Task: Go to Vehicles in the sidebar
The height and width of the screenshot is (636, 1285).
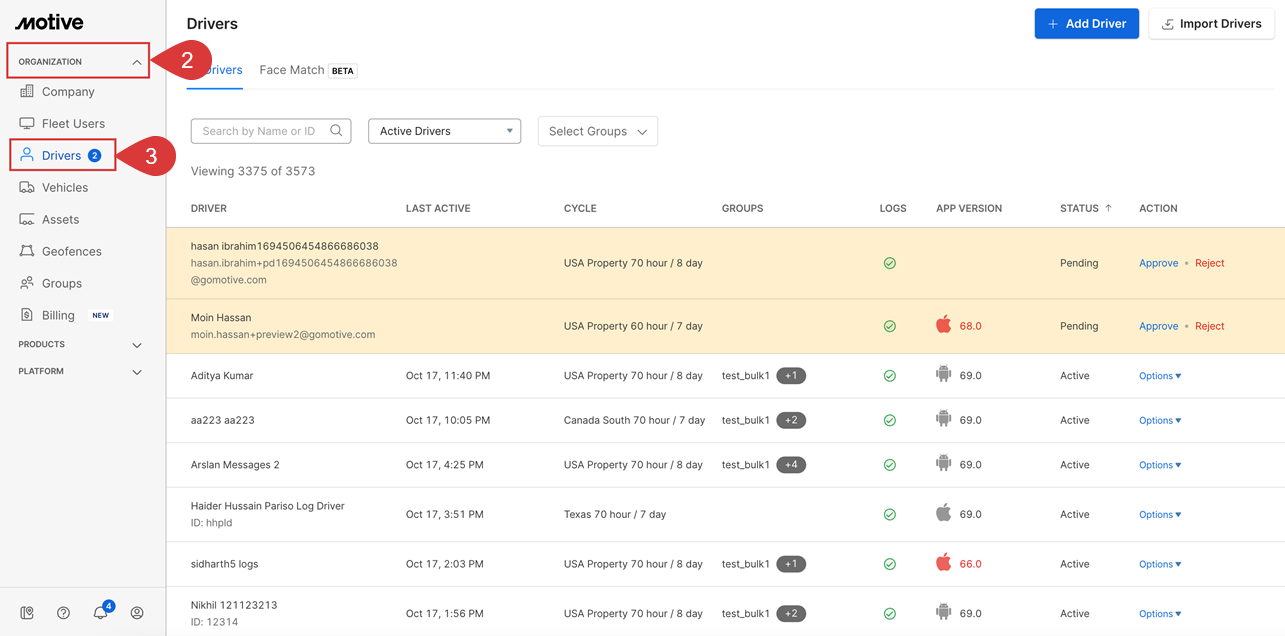Action: tap(54, 188)
